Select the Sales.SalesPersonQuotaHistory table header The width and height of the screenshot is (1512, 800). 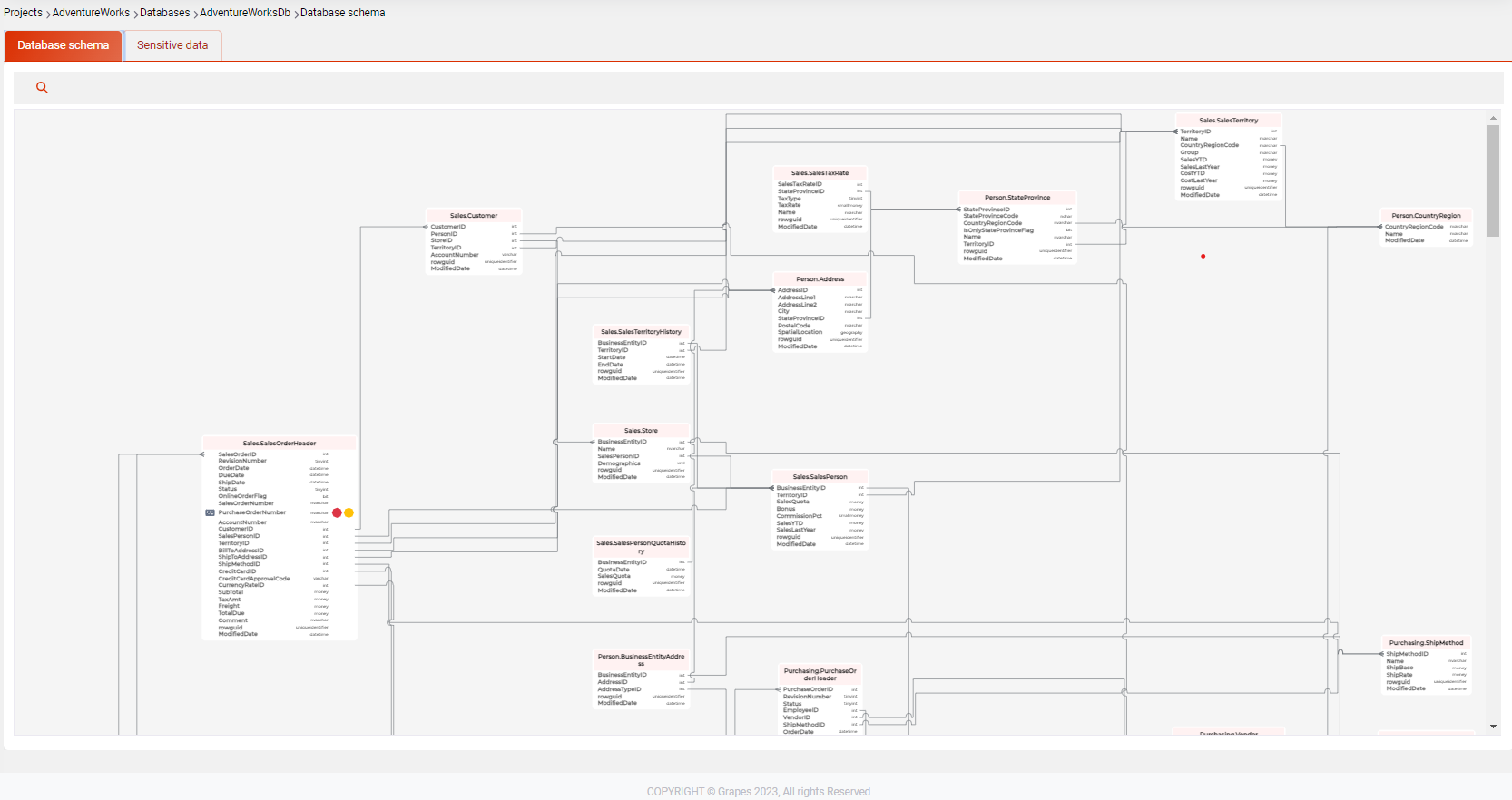pos(641,547)
